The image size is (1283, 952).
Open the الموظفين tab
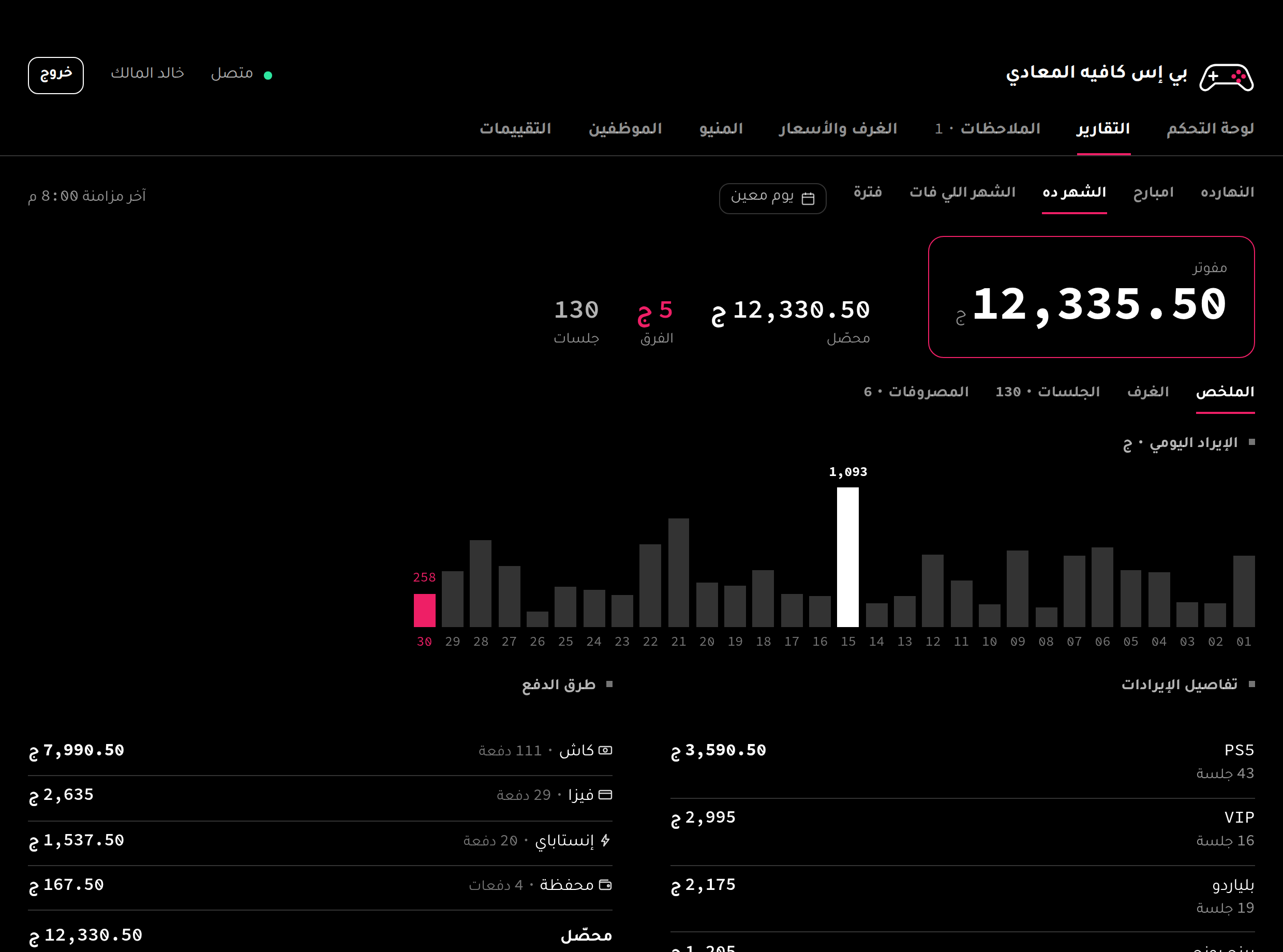(x=625, y=128)
